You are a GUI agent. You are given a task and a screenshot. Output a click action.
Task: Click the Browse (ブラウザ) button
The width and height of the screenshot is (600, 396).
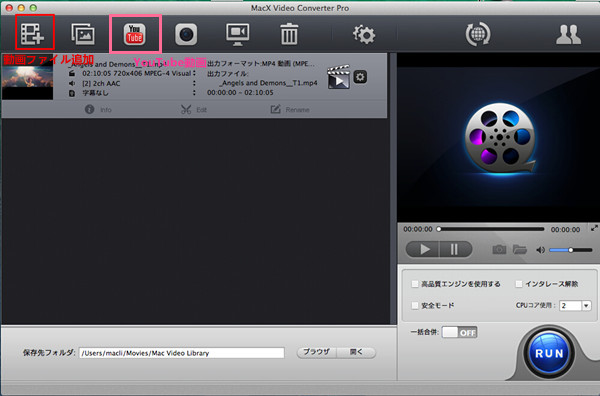click(316, 352)
